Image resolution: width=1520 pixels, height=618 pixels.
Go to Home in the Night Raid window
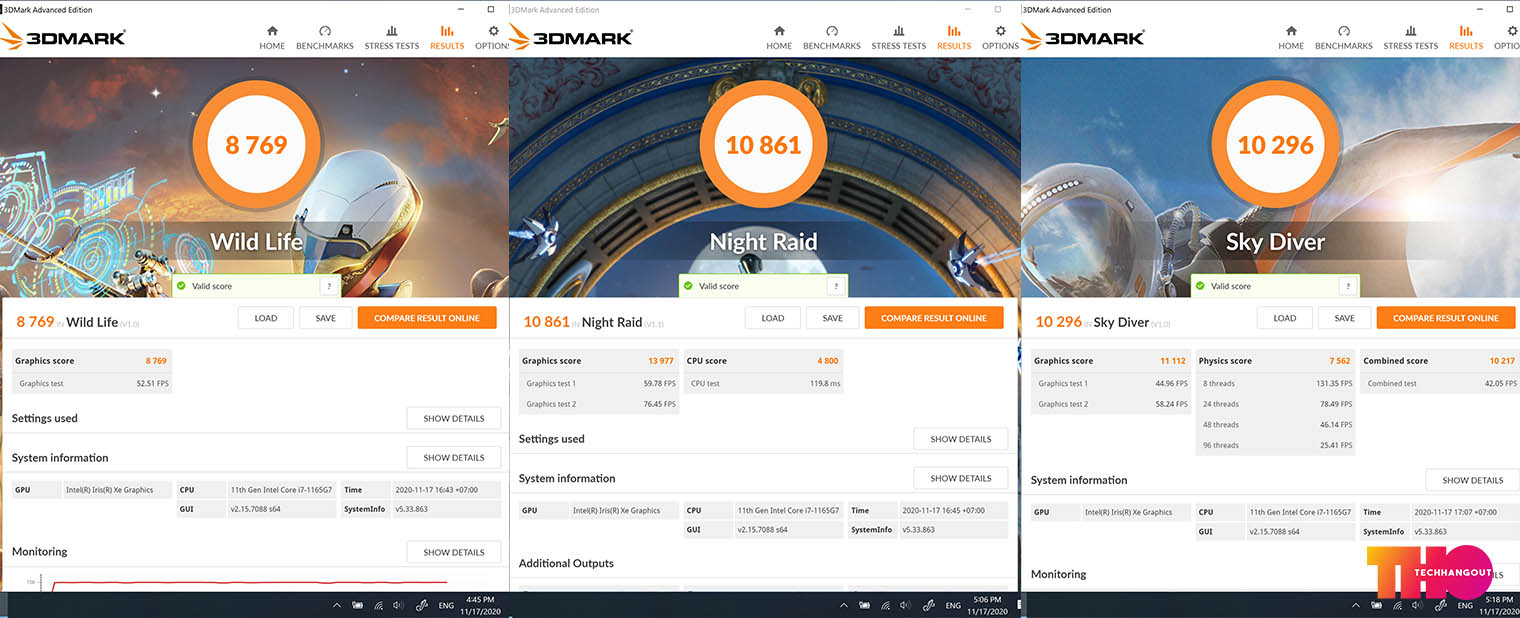tap(779, 38)
